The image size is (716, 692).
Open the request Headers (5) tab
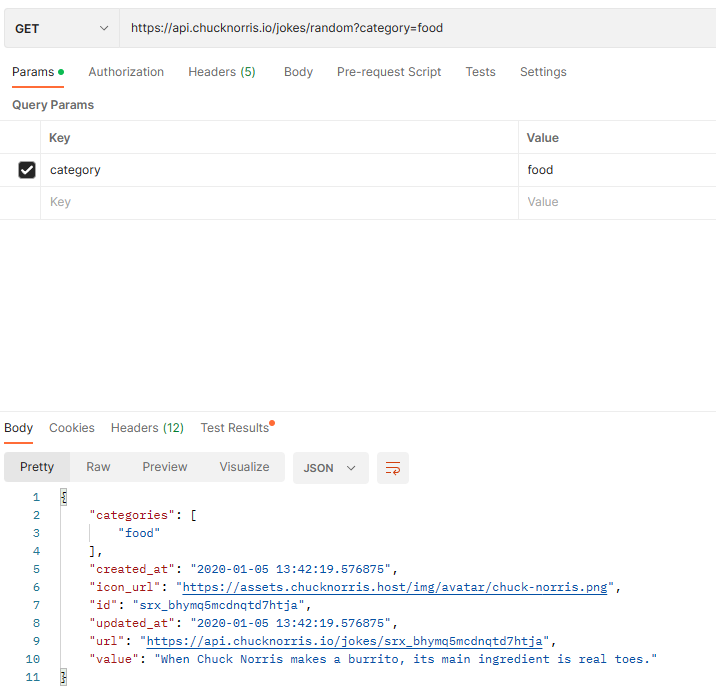click(x=222, y=72)
